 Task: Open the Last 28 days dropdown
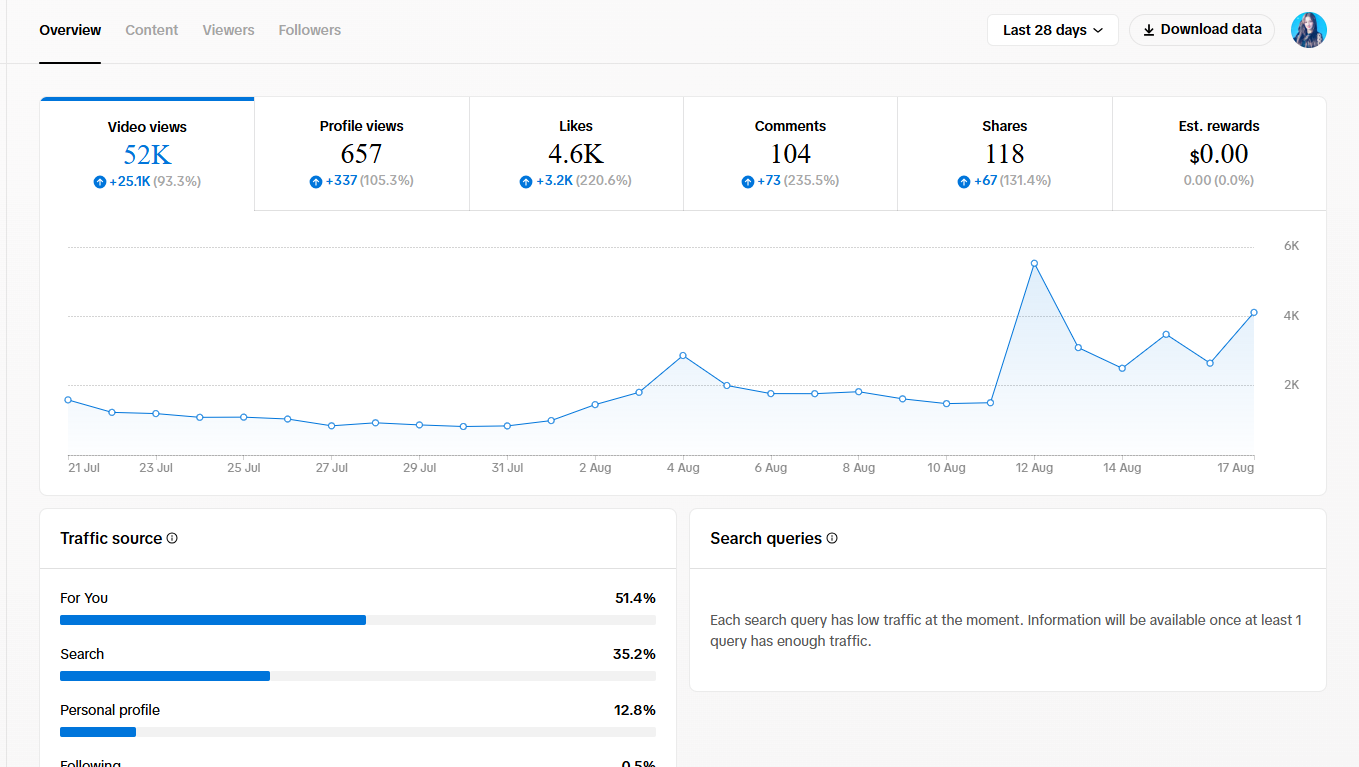tap(1052, 30)
